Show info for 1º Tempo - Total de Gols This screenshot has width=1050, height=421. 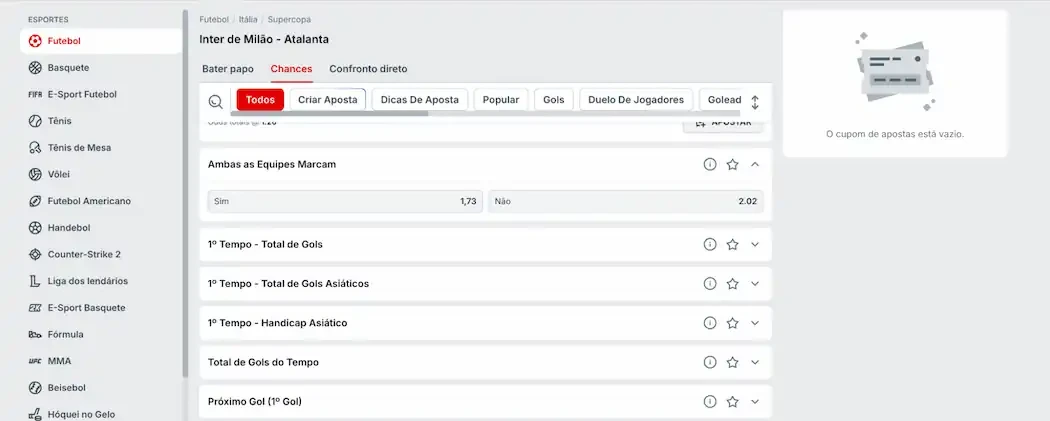710,244
